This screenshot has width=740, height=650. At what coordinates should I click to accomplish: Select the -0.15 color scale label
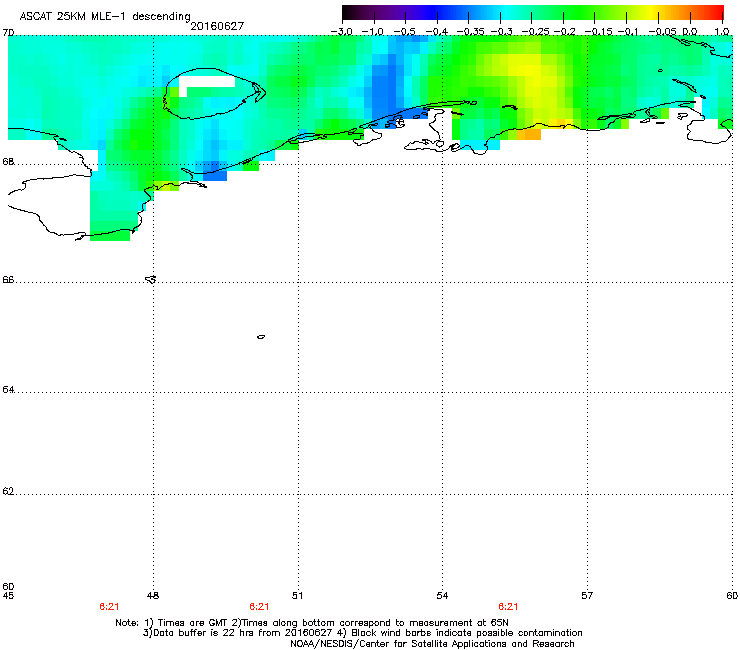pyautogui.click(x=598, y=32)
